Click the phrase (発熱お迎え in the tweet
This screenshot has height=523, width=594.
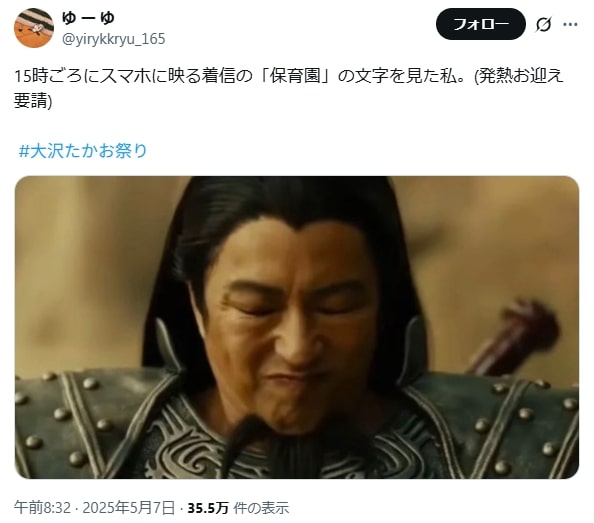click(519, 76)
